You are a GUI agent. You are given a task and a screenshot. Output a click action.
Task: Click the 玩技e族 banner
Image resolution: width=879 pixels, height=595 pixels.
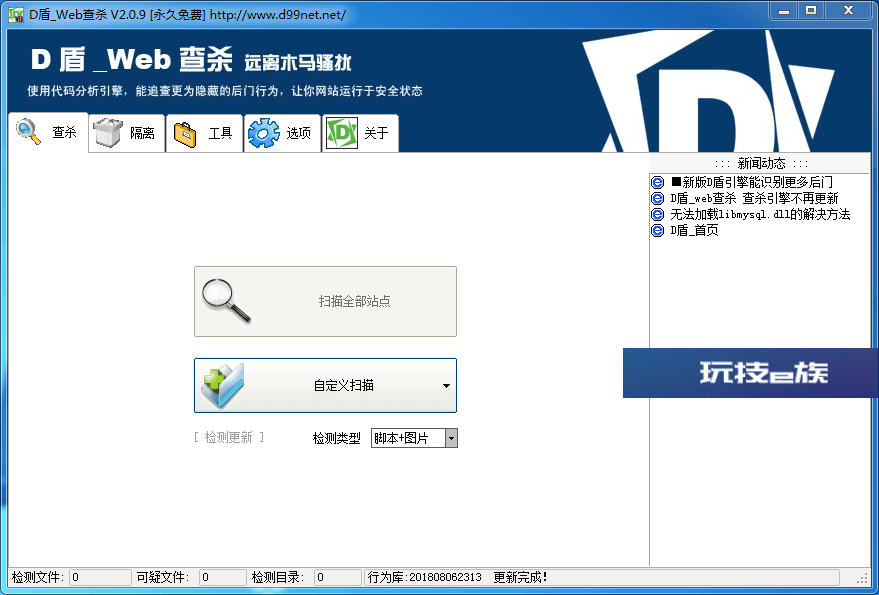point(751,373)
